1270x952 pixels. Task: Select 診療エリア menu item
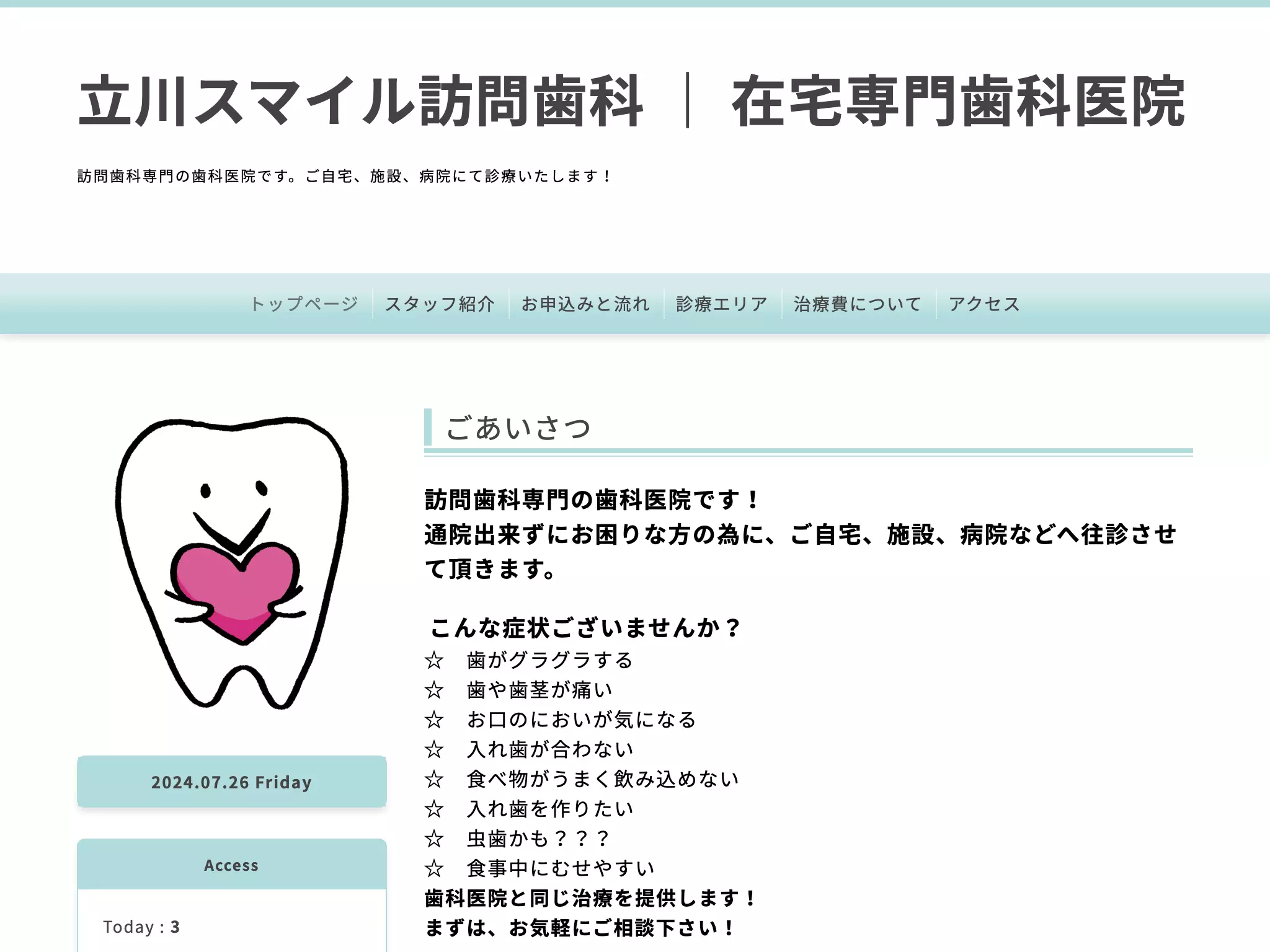pyautogui.click(x=722, y=304)
